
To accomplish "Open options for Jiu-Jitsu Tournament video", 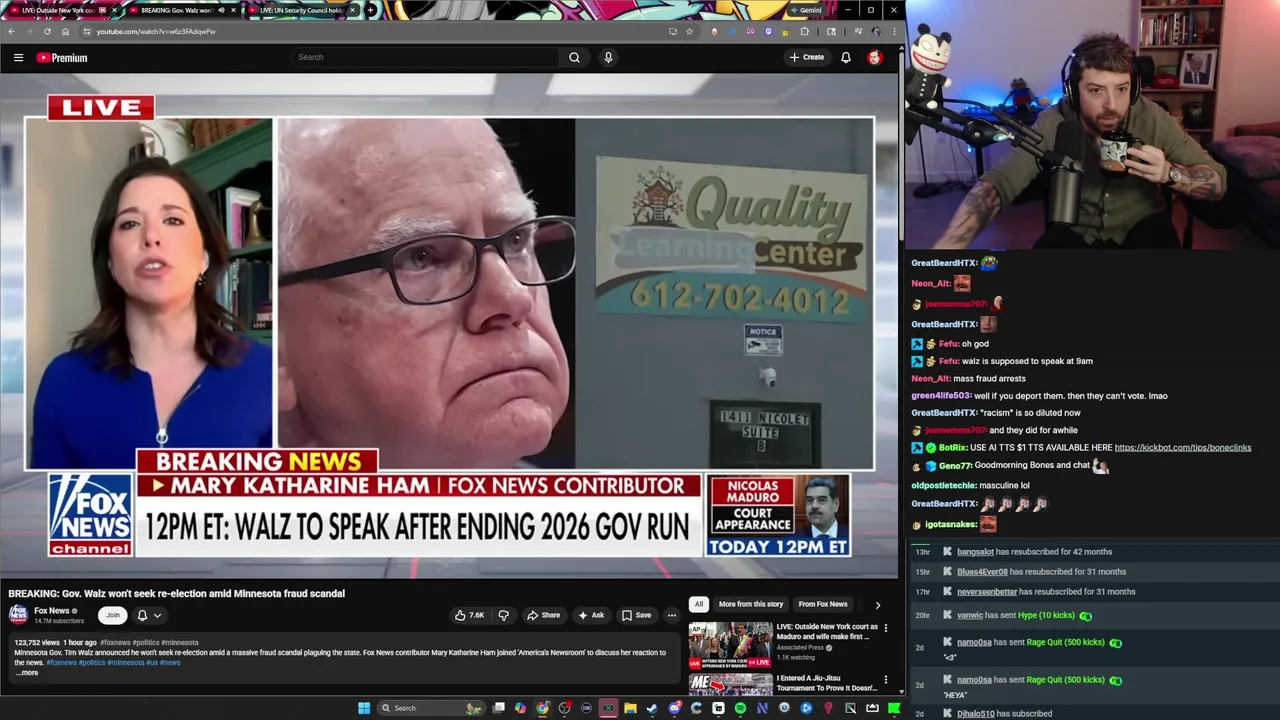I will click(885, 680).
